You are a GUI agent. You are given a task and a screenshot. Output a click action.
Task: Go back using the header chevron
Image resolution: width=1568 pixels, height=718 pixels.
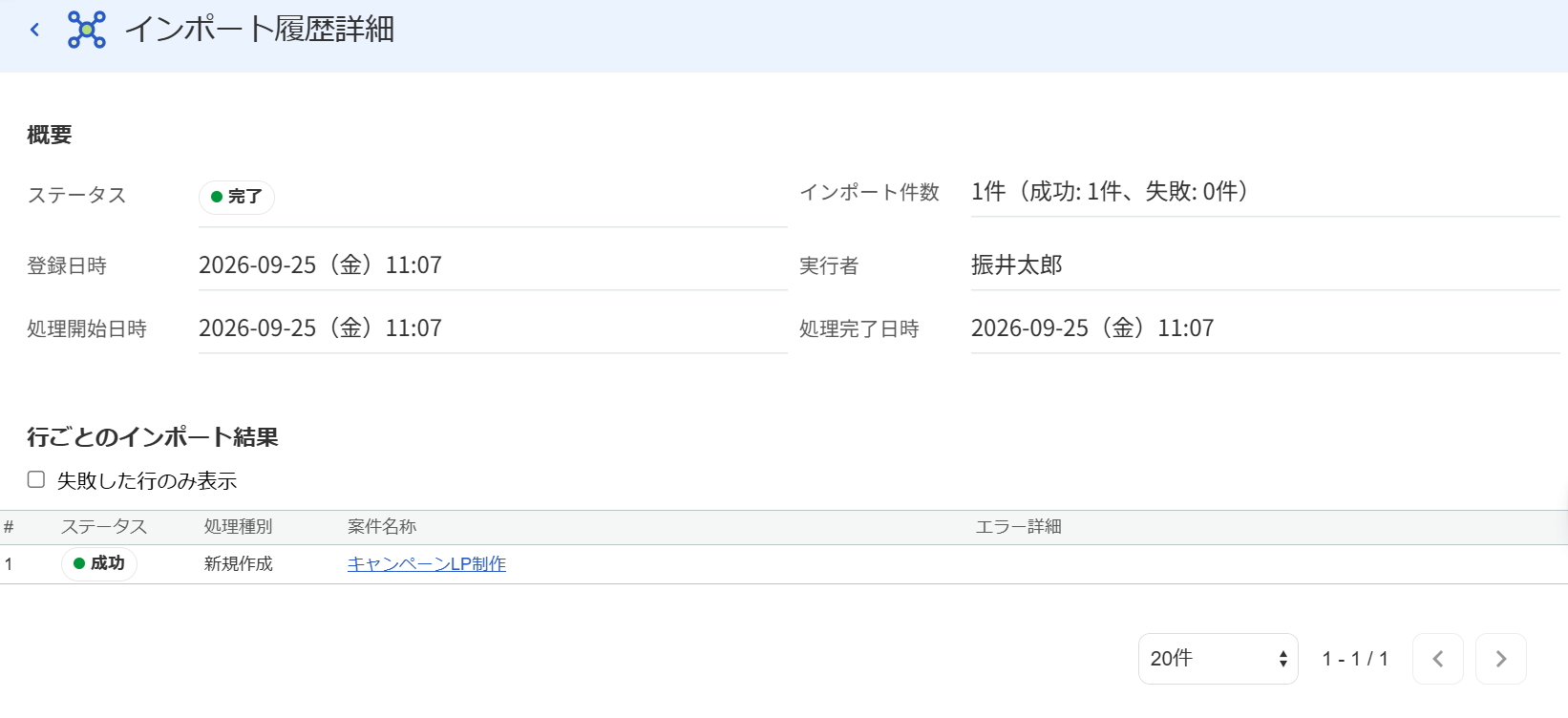click(35, 30)
